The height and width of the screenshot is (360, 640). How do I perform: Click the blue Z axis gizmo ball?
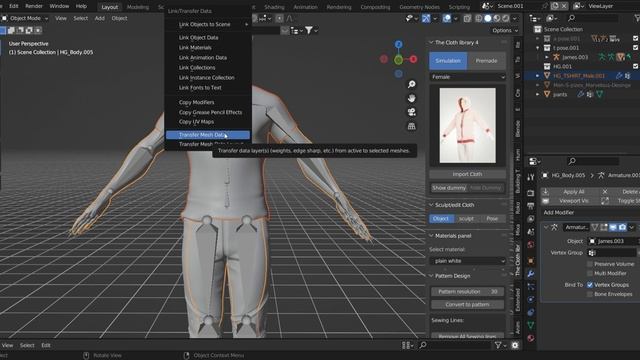pyautogui.click(x=398, y=44)
